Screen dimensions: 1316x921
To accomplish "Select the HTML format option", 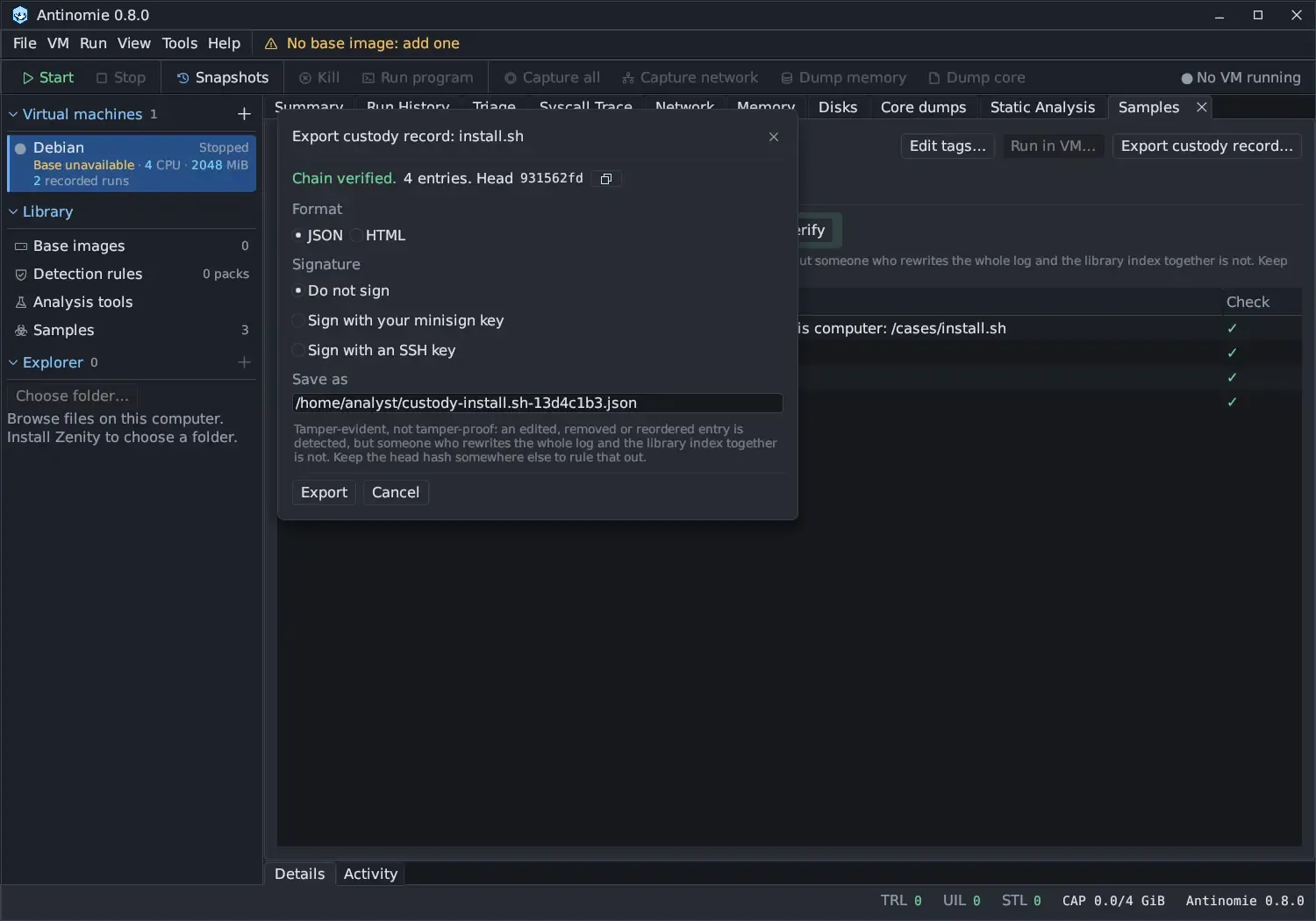I will [x=378, y=236].
